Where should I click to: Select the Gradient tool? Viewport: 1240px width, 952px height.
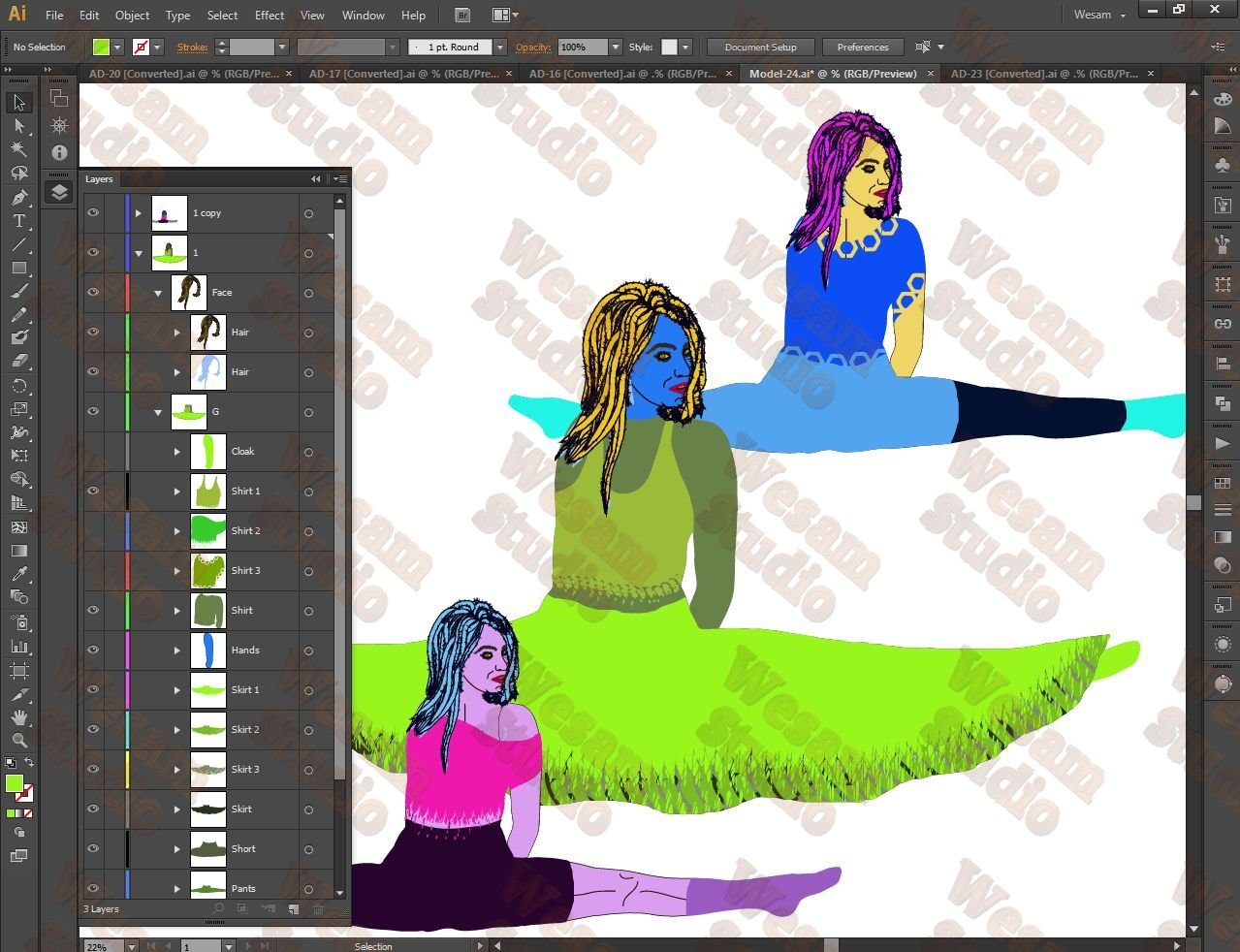(x=18, y=550)
